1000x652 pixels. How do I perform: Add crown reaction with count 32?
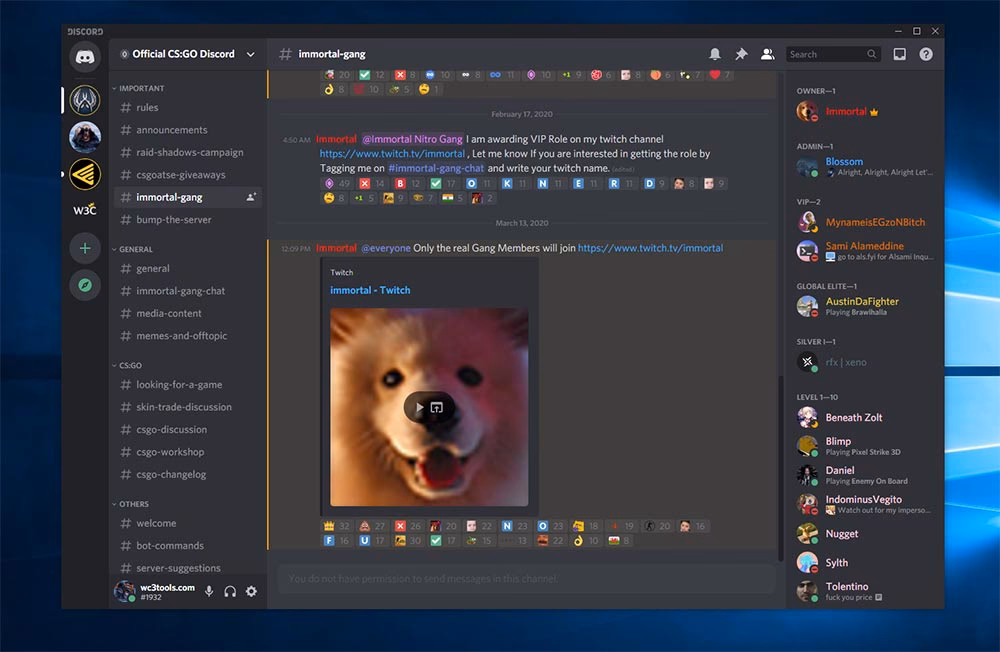click(x=337, y=526)
